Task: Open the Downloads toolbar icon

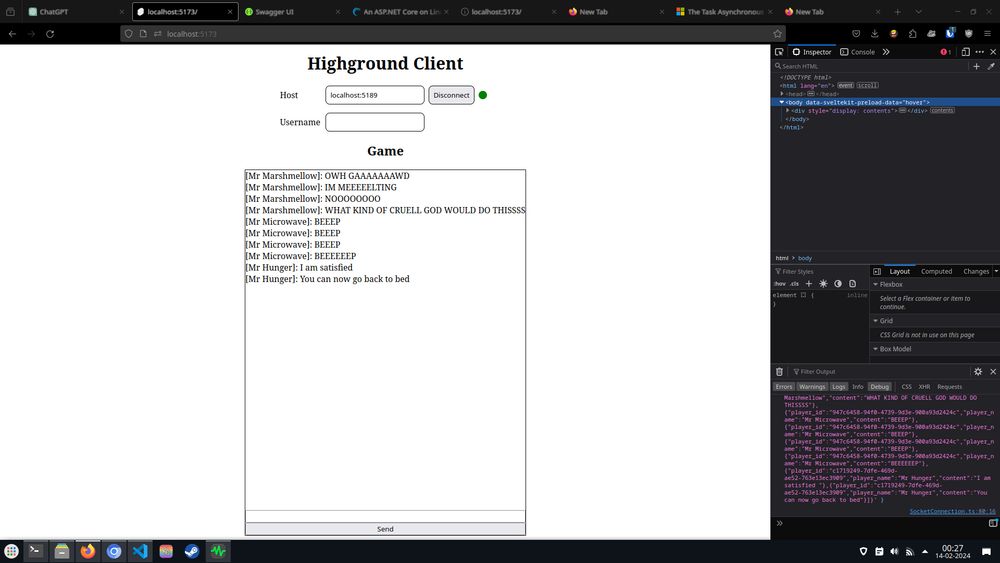Action: (874, 34)
